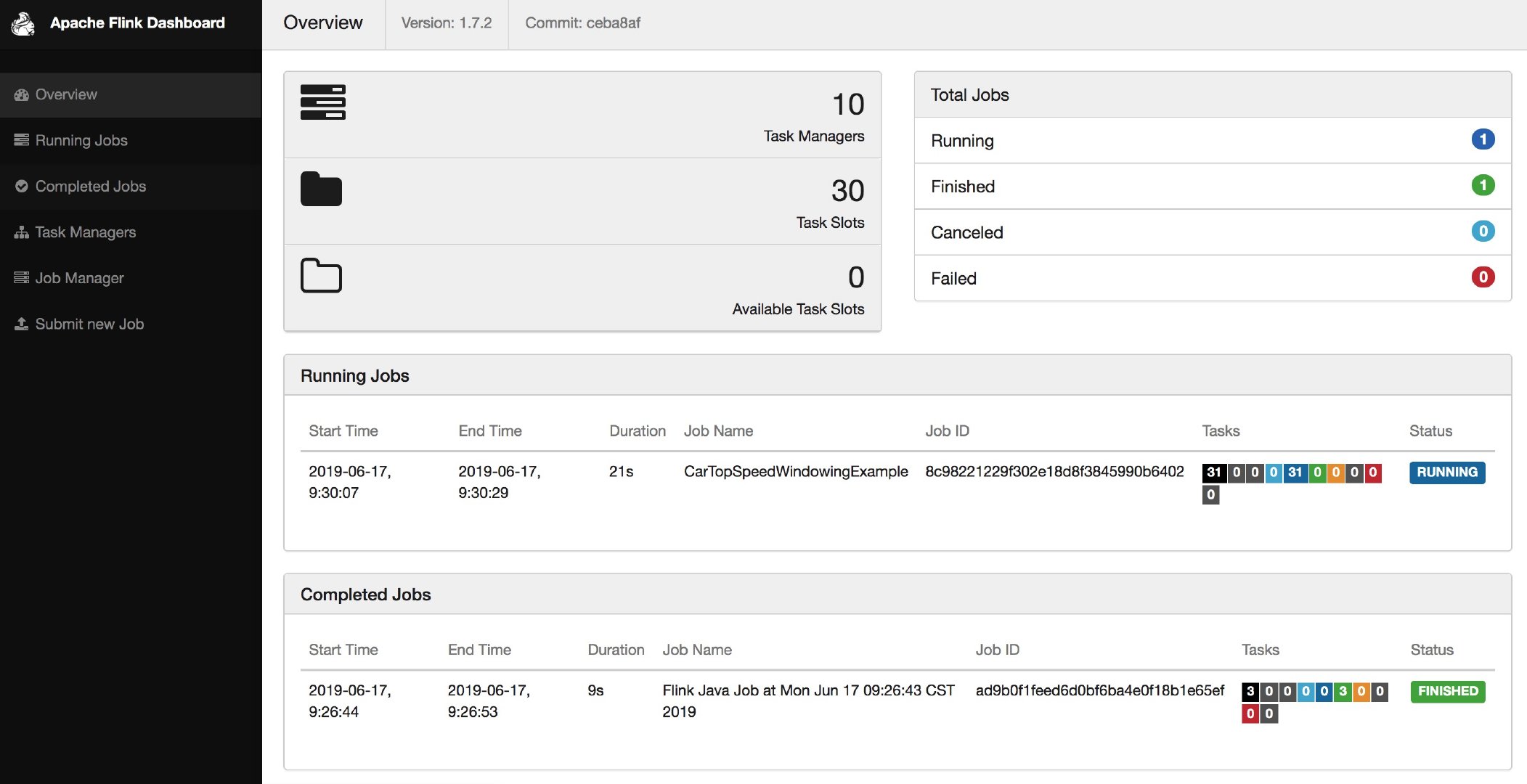Click the Apache Flink squirrel logo
This screenshot has height=784, width=1527.
click(23, 24)
